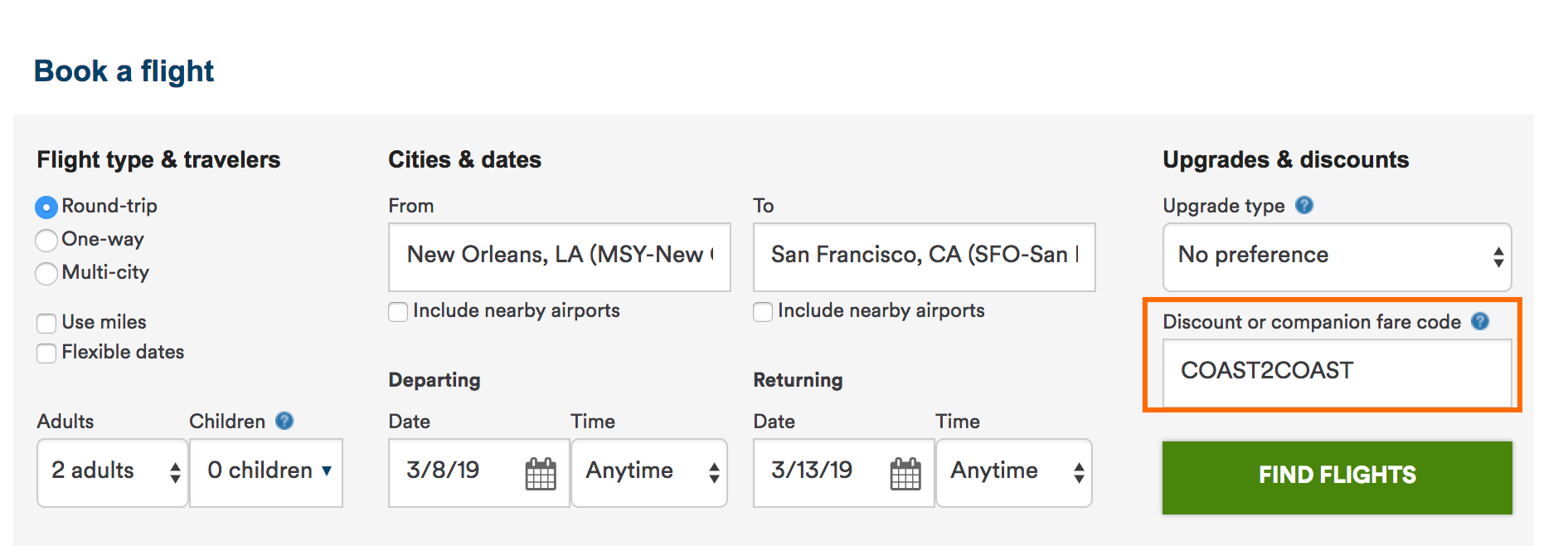This screenshot has height=546, width=1568.
Task: Open the returning Time dropdown
Action: pyautogui.click(x=1013, y=472)
